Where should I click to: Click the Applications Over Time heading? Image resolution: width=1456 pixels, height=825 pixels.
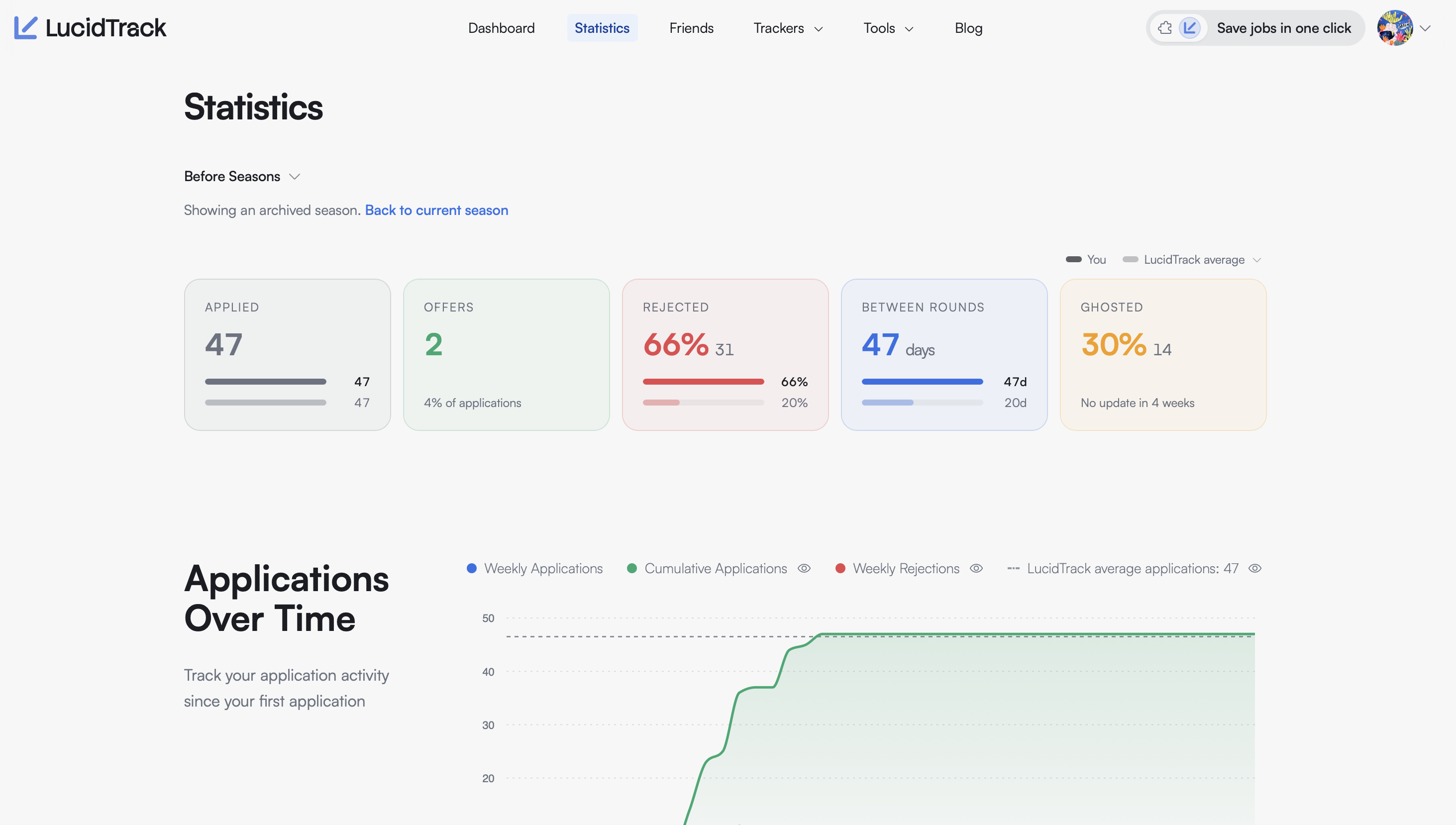click(x=286, y=599)
